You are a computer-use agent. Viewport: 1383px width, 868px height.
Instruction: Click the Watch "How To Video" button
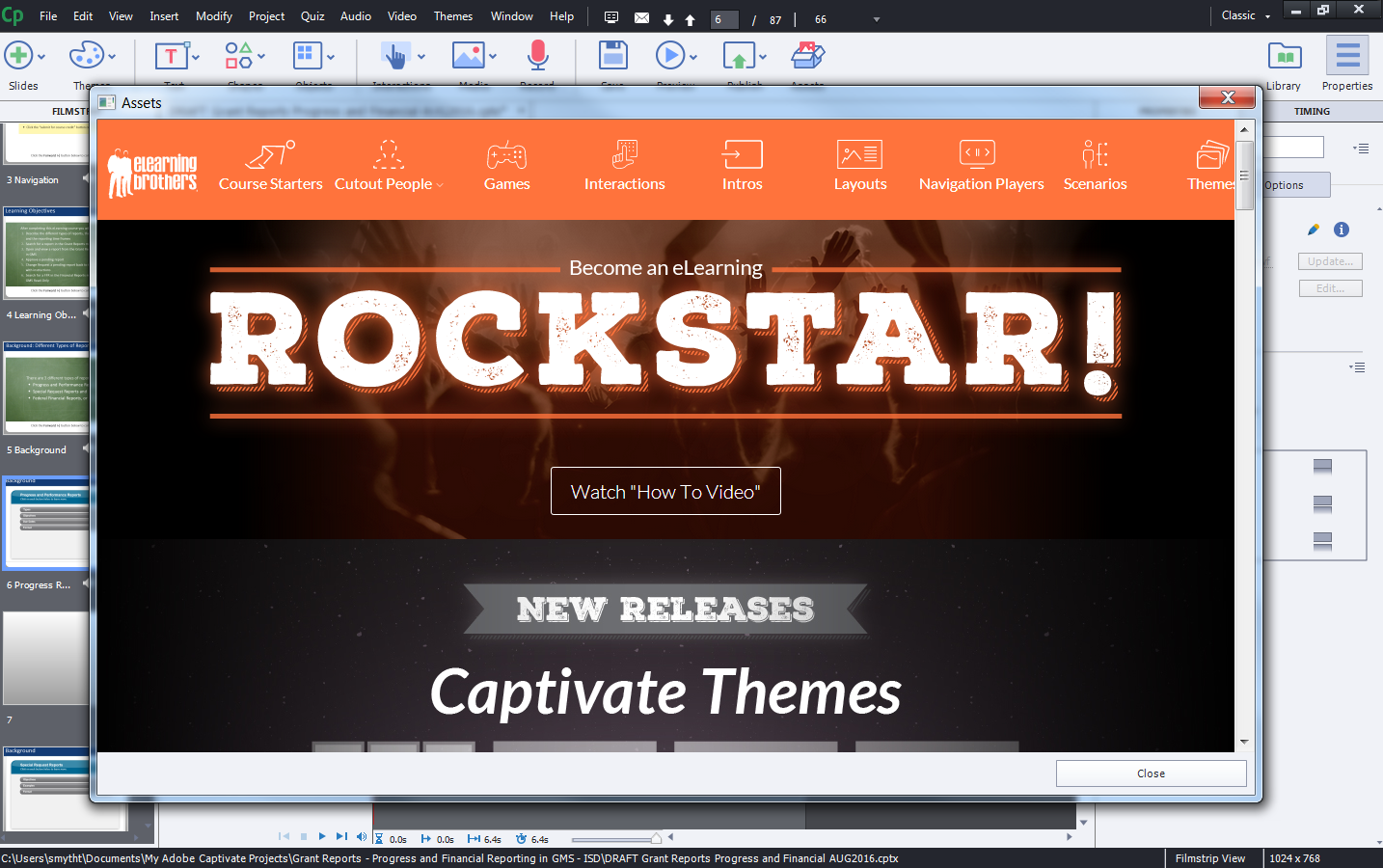pyautogui.click(x=665, y=491)
